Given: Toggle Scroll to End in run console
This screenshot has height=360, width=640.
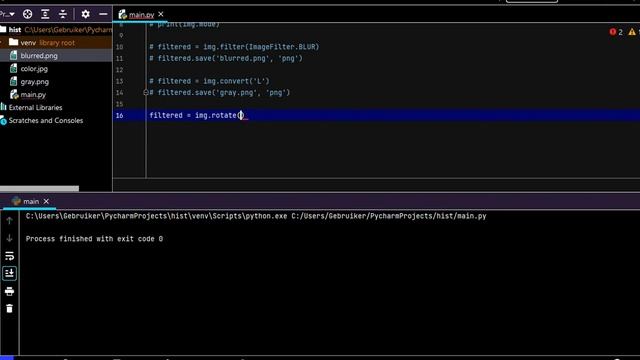Looking at the screenshot, I should coord(9,273).
